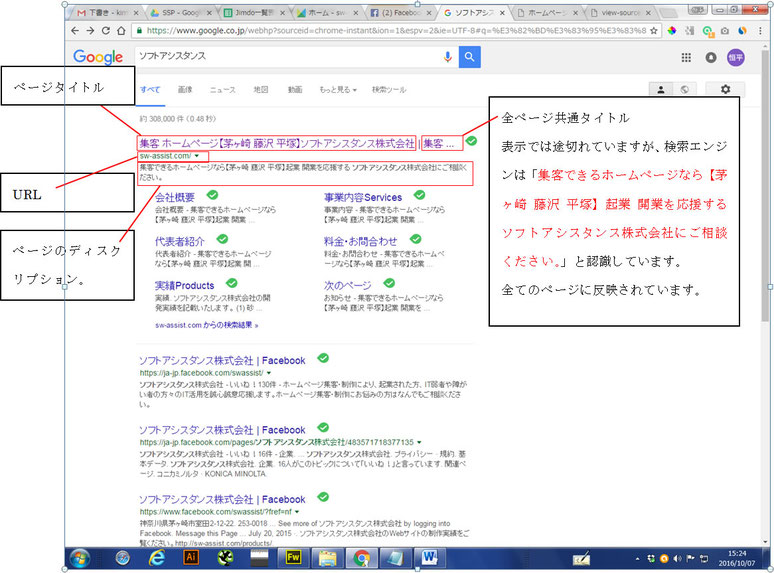Open arrow after facebook.com/swassist/?fref=nf URL

[297, 512]
